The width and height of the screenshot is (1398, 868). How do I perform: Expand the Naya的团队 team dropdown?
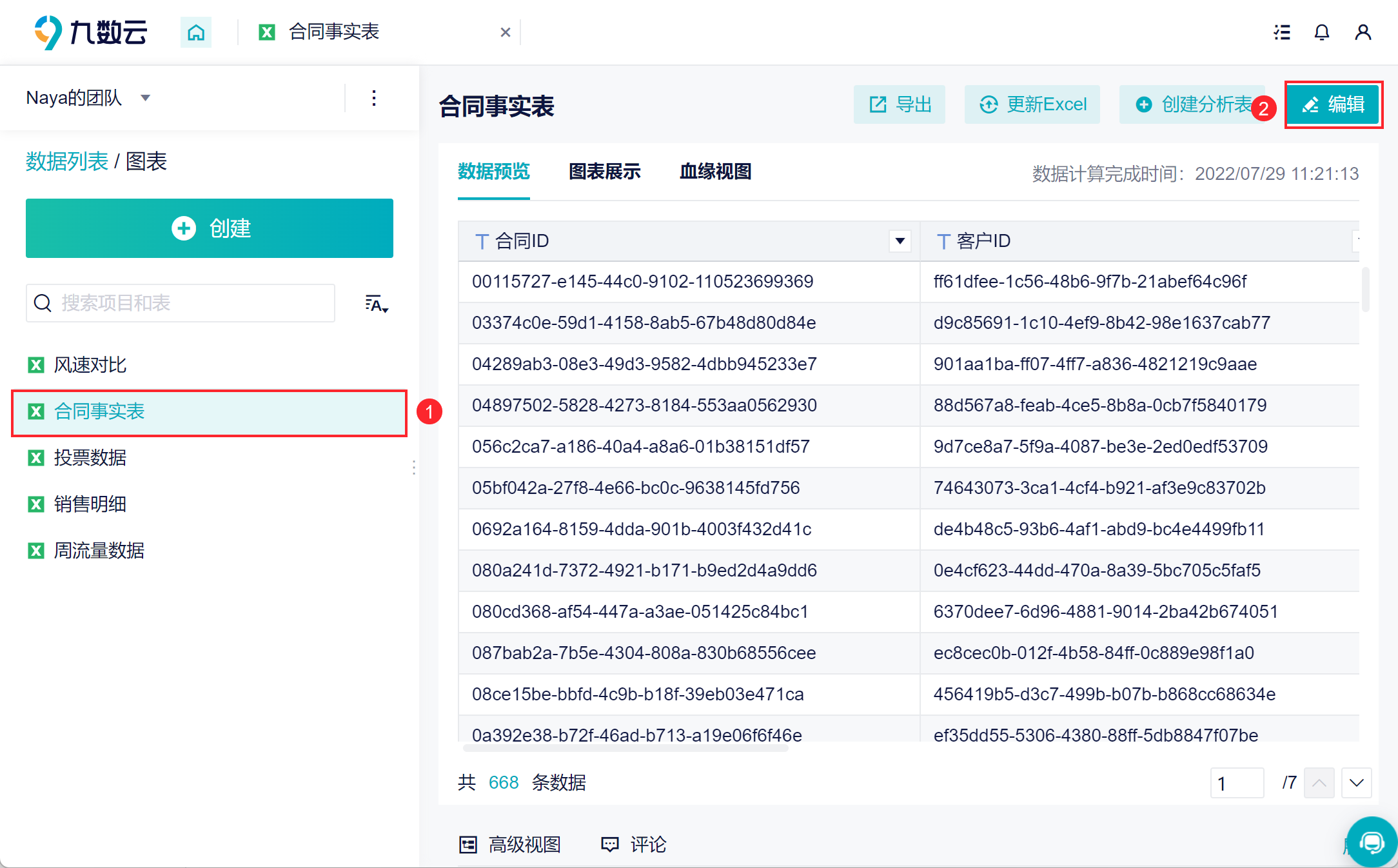(x=146, y=98)
